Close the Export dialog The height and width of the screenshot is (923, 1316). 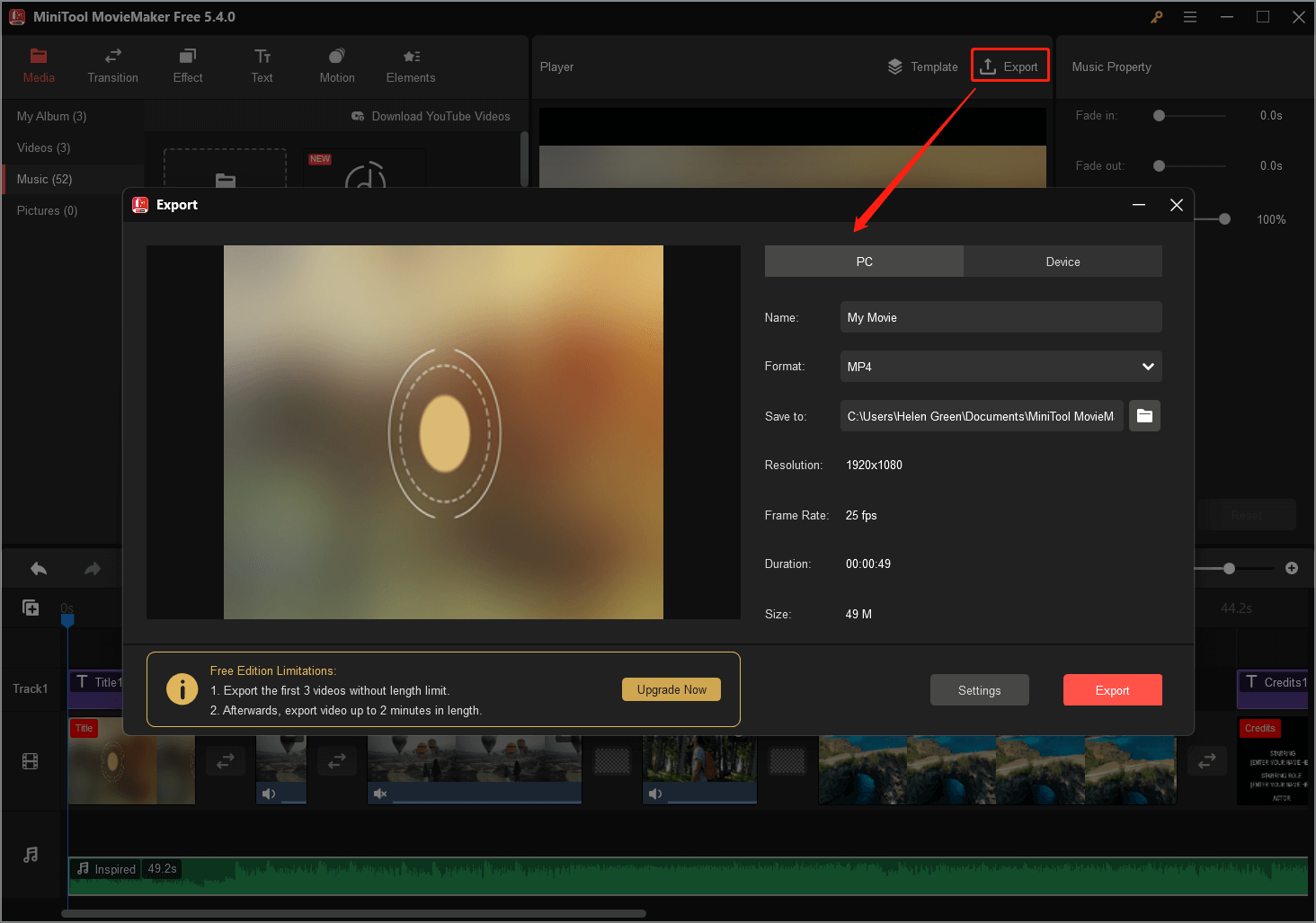pyautogui.click(x=1176, y=205)
